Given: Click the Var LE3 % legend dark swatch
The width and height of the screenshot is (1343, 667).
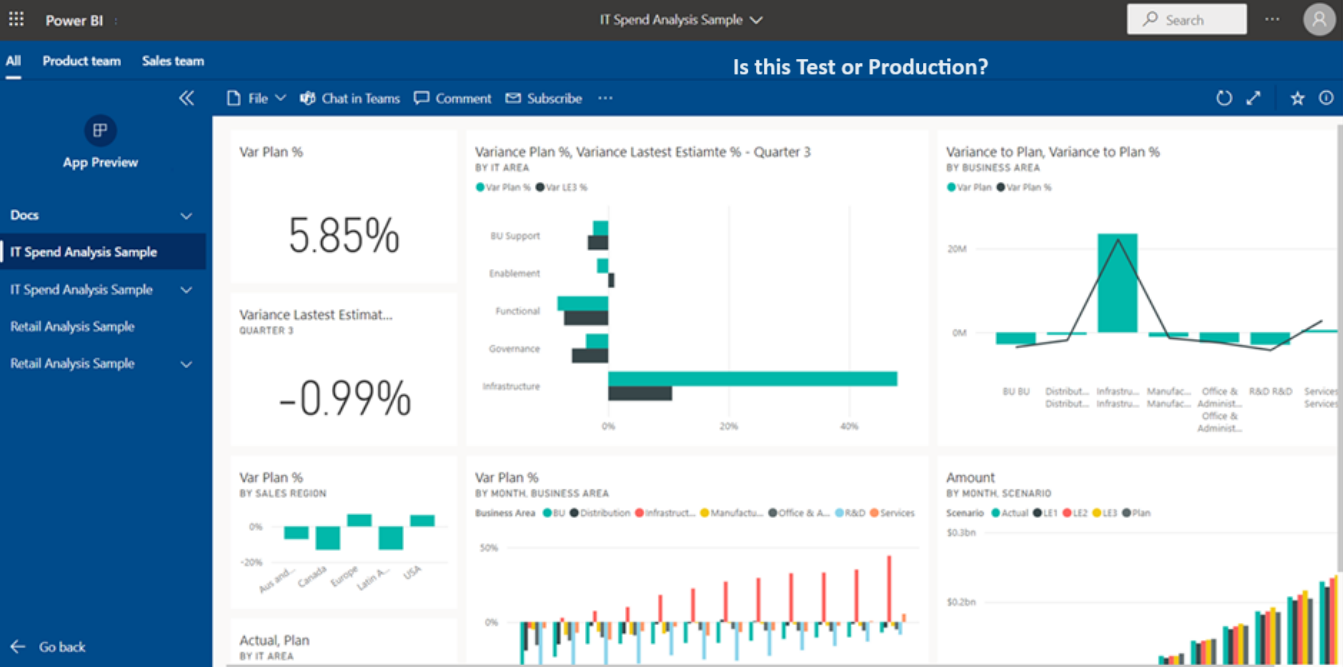Looking at the screenshot, I should [540, 187].
